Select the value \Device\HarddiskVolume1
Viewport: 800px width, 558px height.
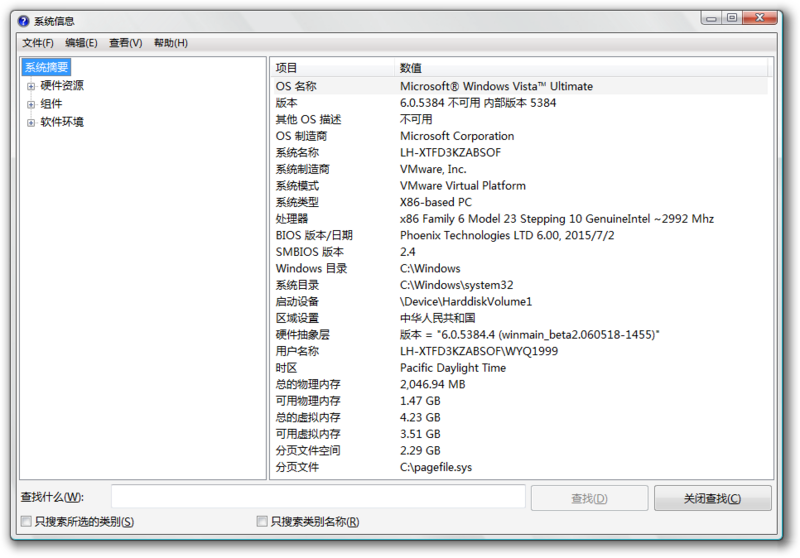coord(465,301)
